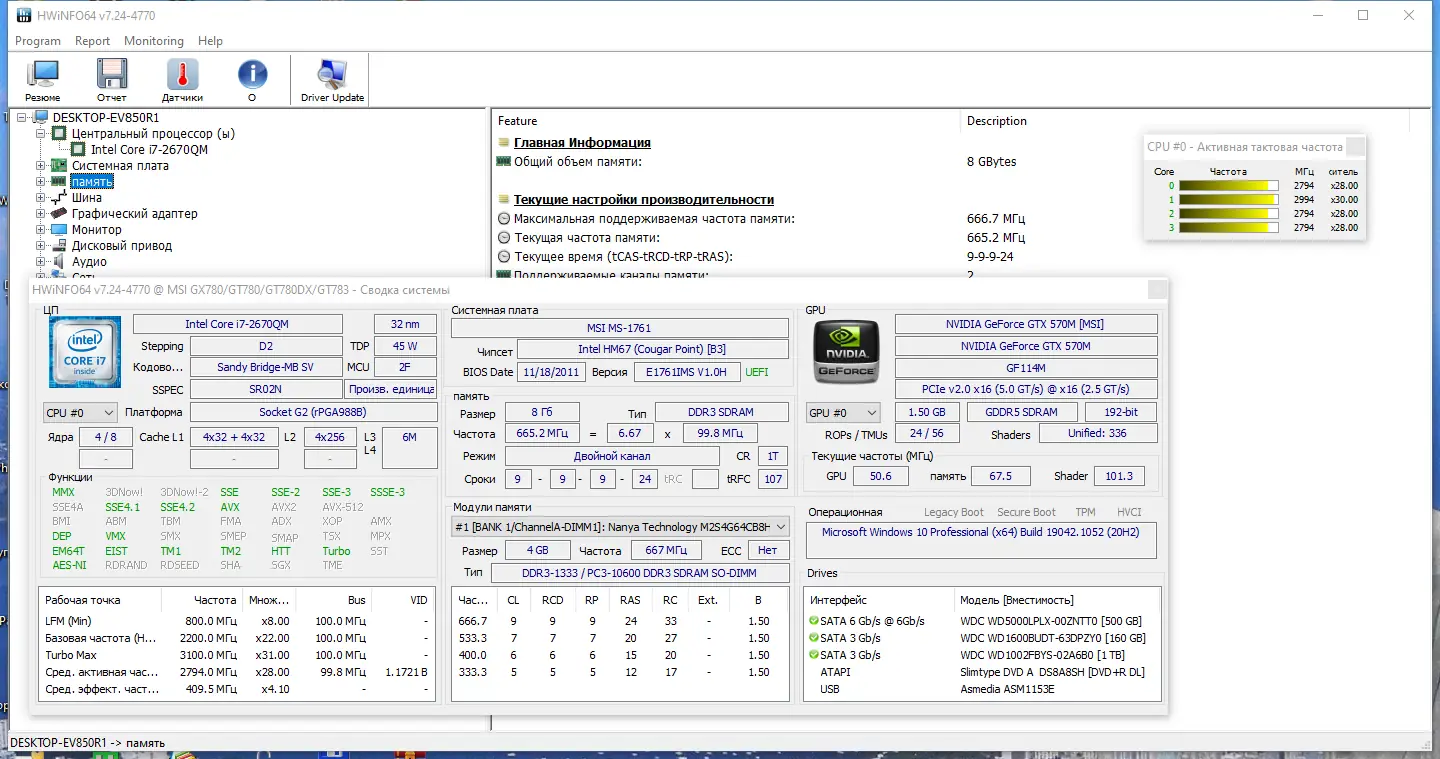The image size is (1440, 759).
Task: Expand the Графический адаптер tree node
Action: click(41, 214)
